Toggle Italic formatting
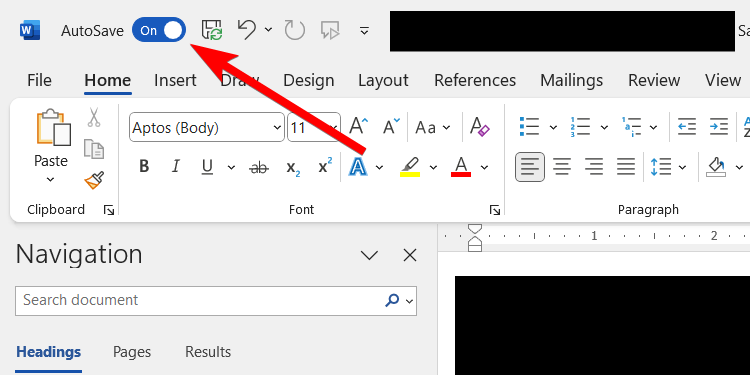The image size is (750, 375). click(176, 167)
